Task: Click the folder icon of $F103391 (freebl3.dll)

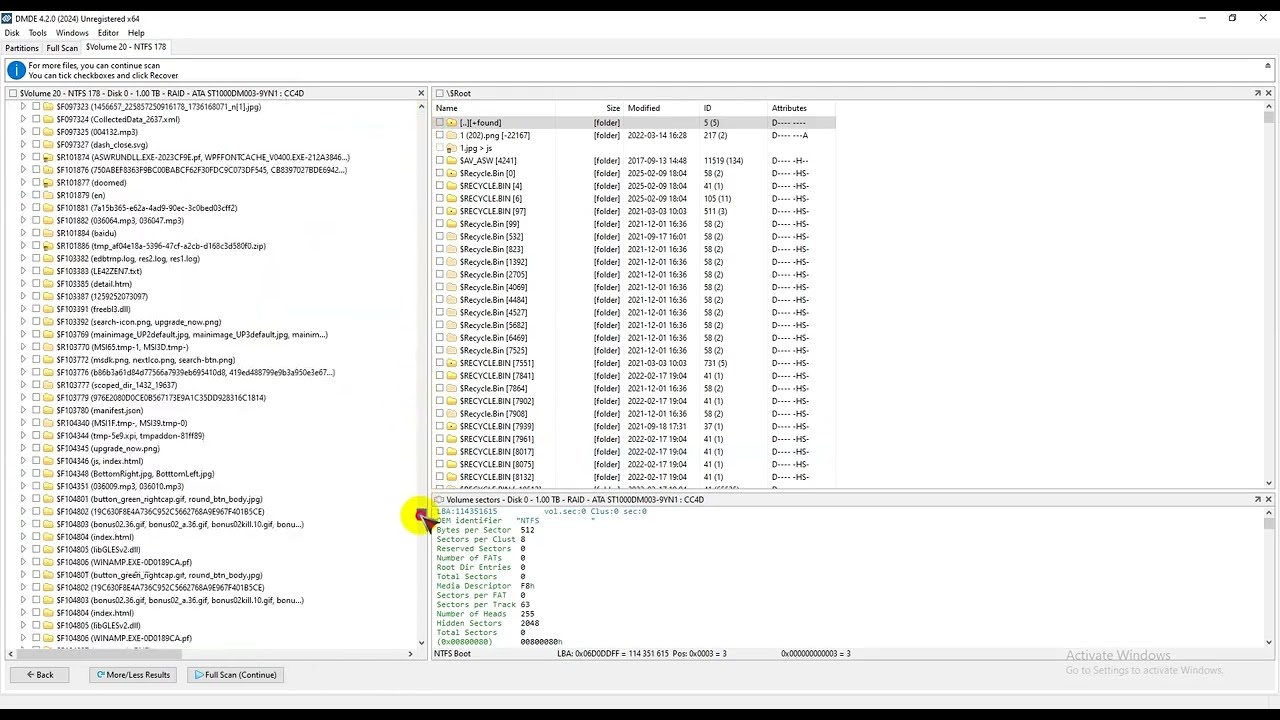Action: click(48, 309)
